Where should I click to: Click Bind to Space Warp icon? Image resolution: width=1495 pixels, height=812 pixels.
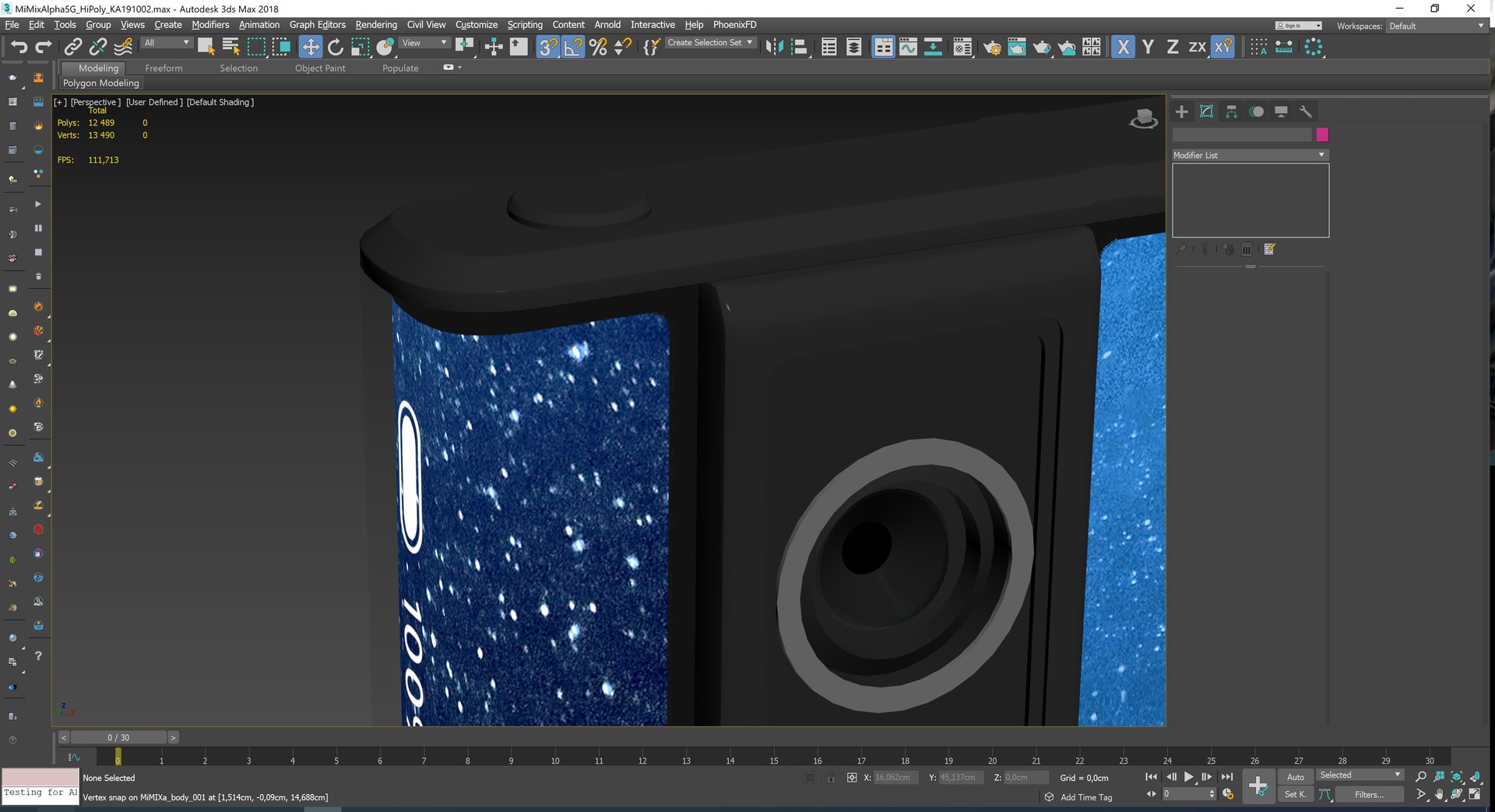[123, 47]
